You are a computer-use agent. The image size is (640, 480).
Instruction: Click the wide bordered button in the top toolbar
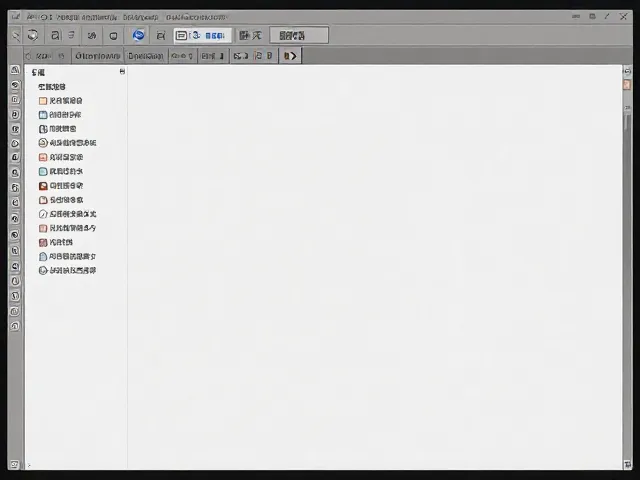pyautogui.click(x=299, y=36)
